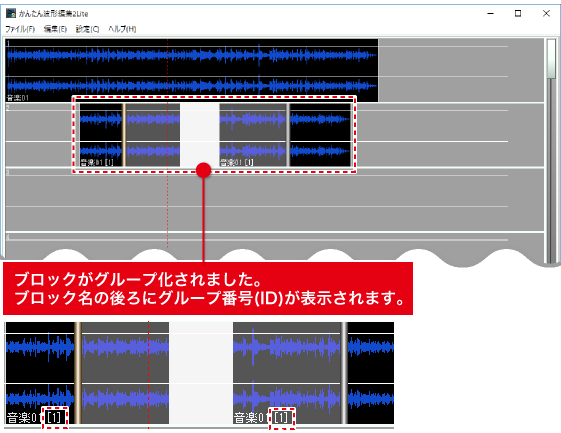
Task: Open the 編集(E) menu
Action: point(55,29)
